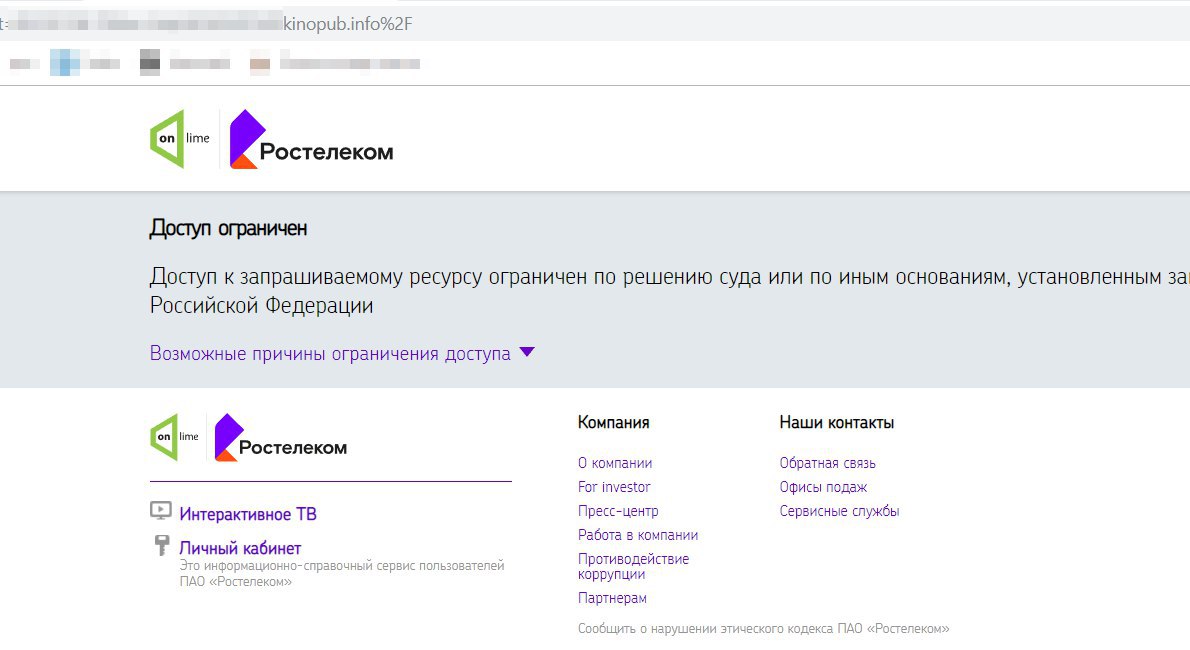This screenshot has width=1190, height=650.
Task: Expand the purple triangle for access restriction reasons
Action: tap(527, 352)
